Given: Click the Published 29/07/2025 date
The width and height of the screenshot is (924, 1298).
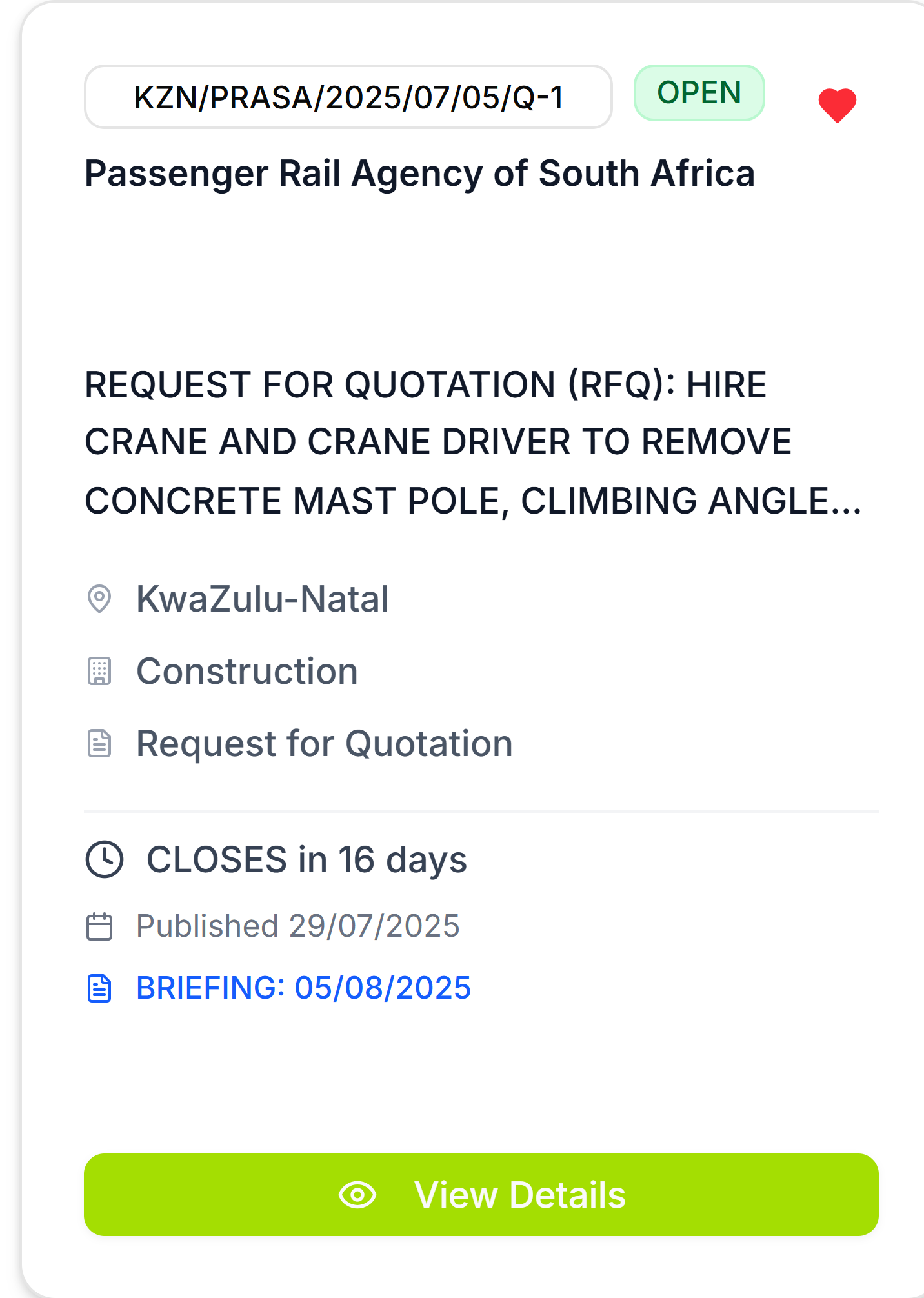Looking at the screenshot, I should (x=298, y=926).
